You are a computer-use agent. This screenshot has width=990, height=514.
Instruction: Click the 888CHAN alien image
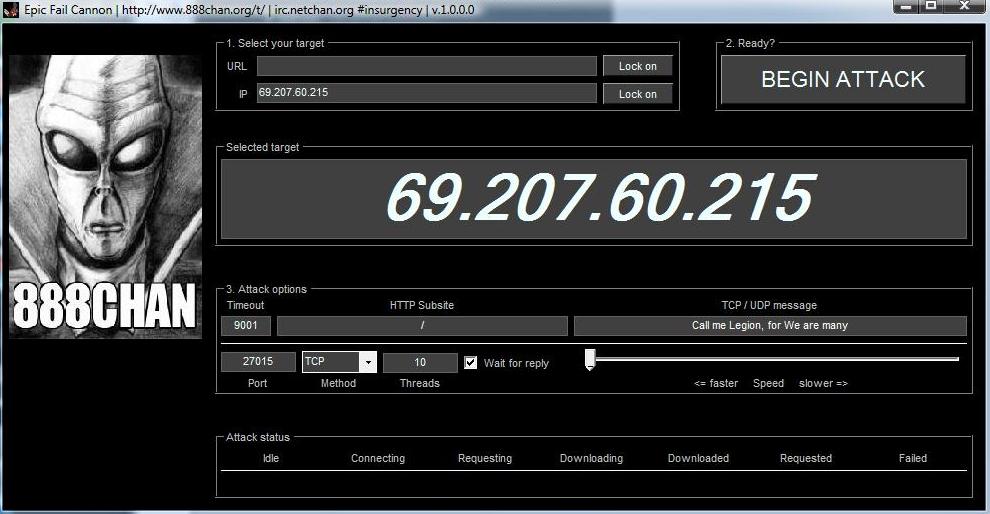tap(105, 196)
